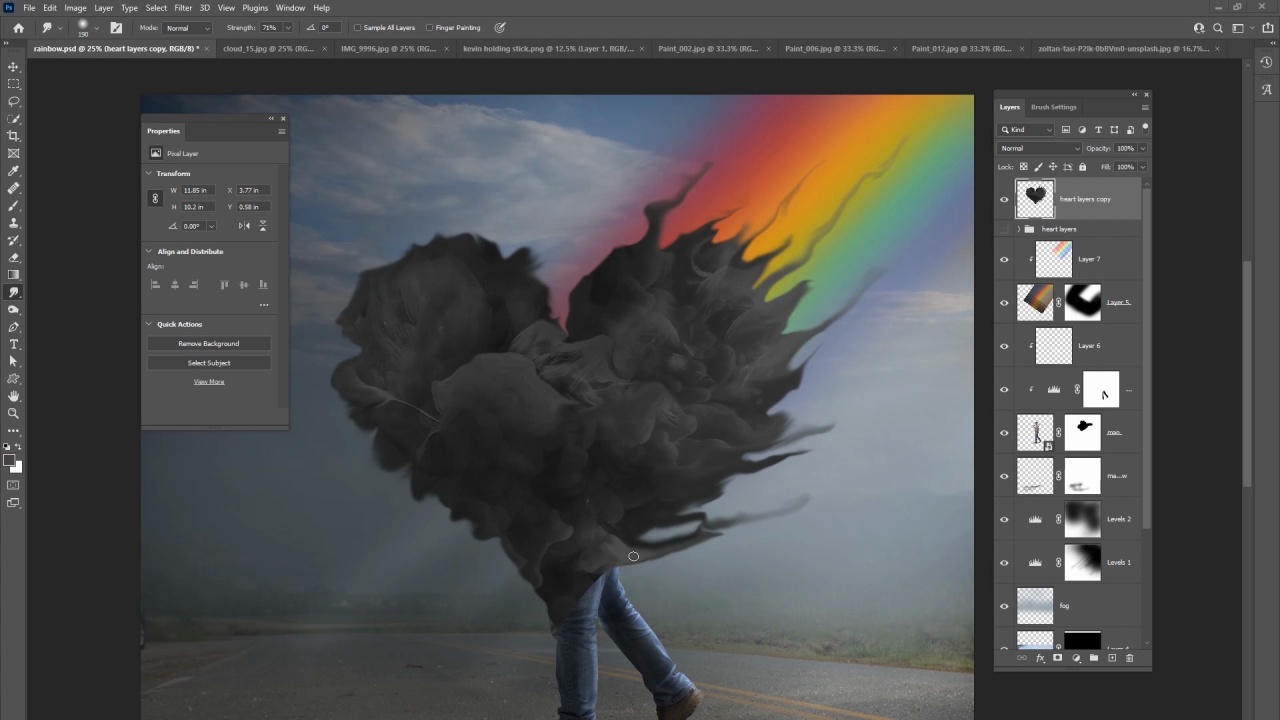Image resolution: width=1280 pixels, height=720 pixels.
Task: Hide the fog layer
Action: 1004,606
